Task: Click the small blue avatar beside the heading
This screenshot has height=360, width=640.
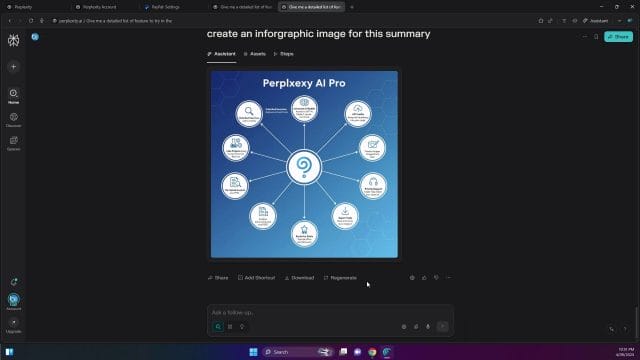Action: pos(35,37)
